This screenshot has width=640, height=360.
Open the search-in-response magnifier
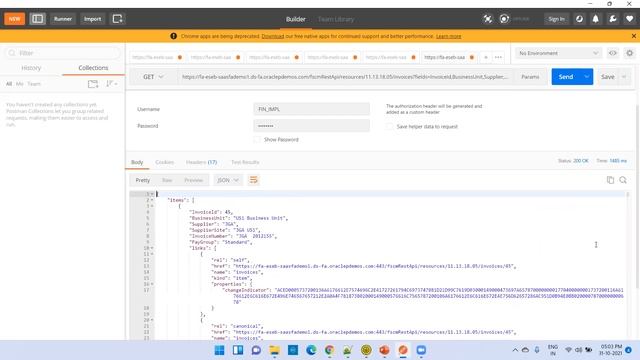pos(623,180)
